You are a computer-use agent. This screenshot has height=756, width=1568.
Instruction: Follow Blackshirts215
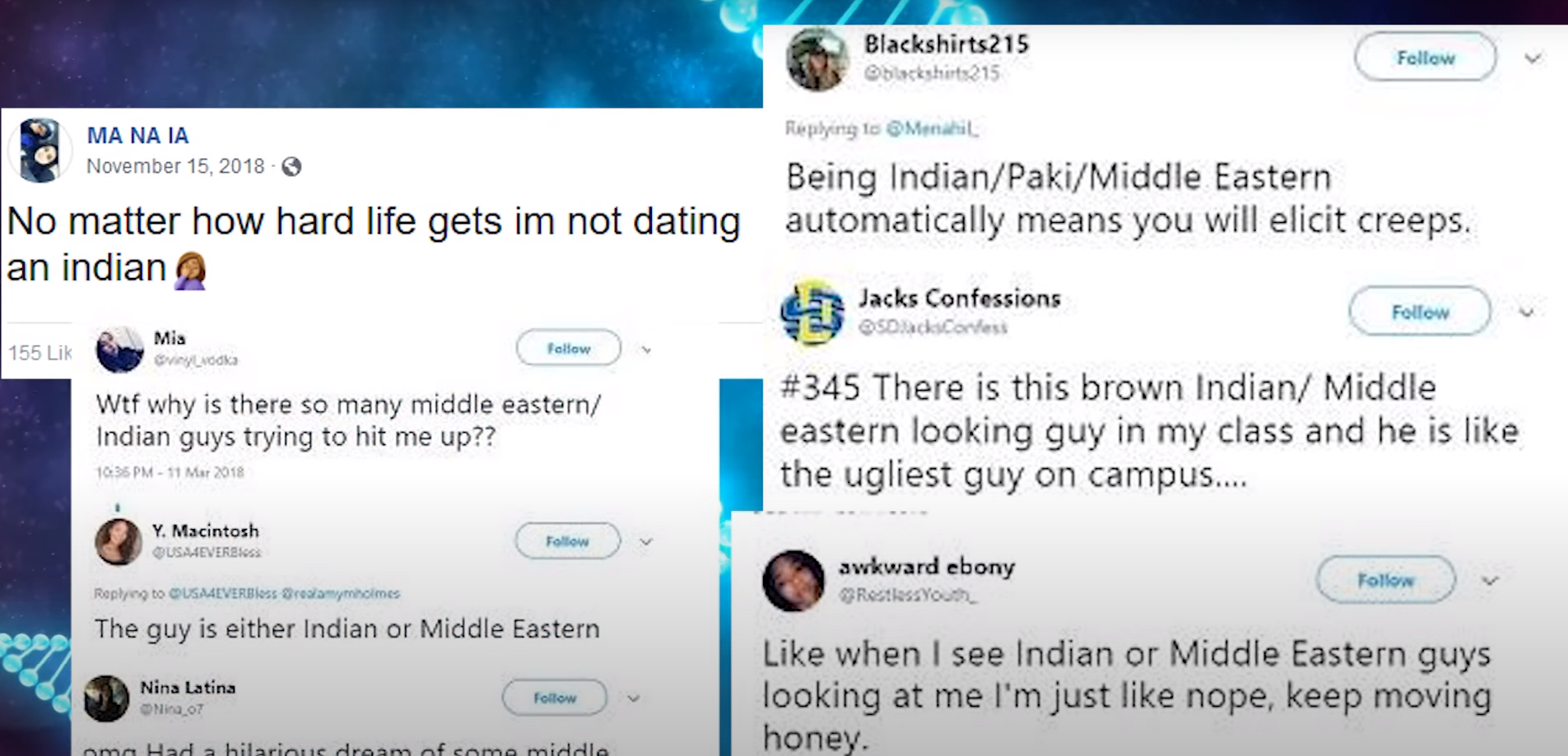coord(1426,58)
